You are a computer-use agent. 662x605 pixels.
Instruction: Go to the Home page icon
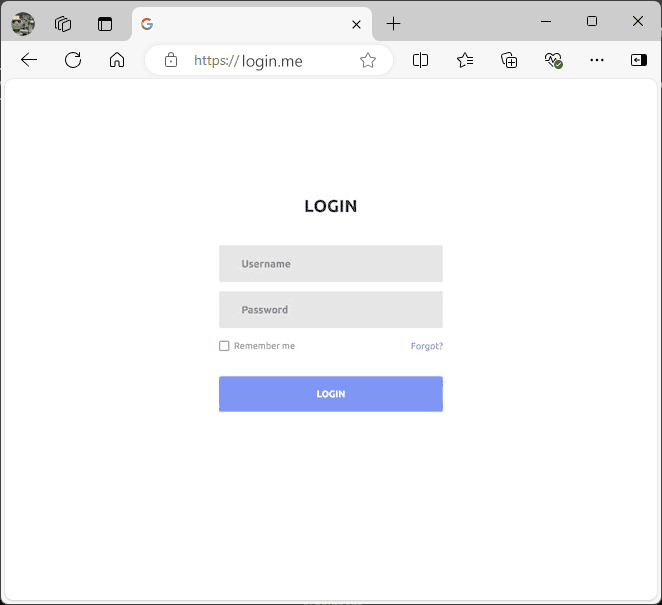coord(117,60)
